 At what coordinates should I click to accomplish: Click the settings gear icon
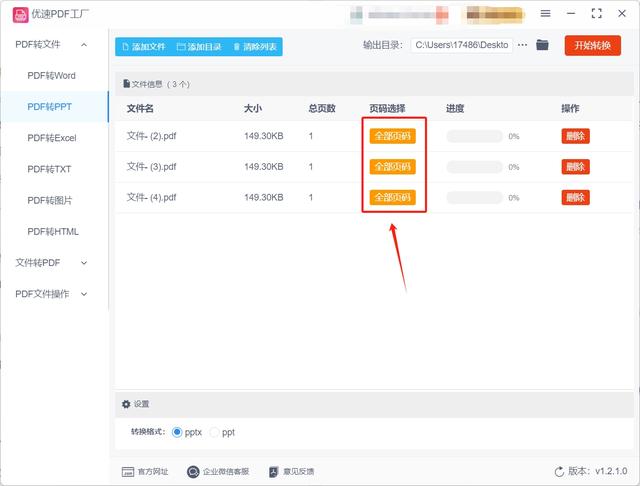pyautogui.click(x=126, y=404)
